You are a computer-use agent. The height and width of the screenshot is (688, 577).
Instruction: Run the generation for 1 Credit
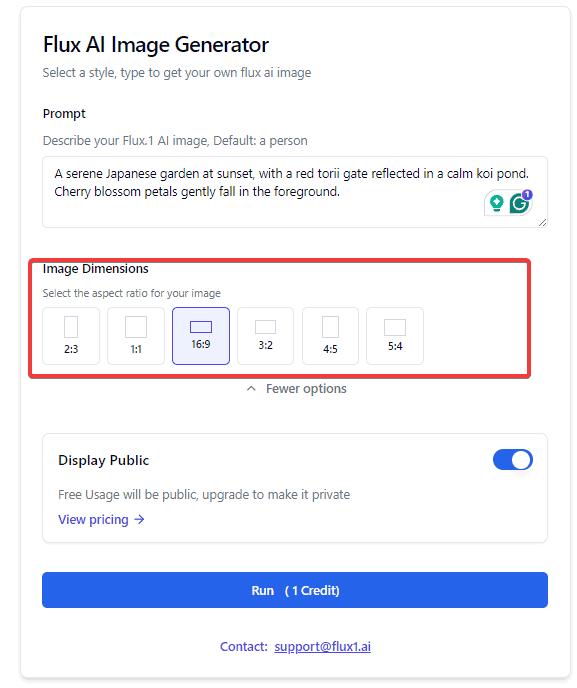295,590
